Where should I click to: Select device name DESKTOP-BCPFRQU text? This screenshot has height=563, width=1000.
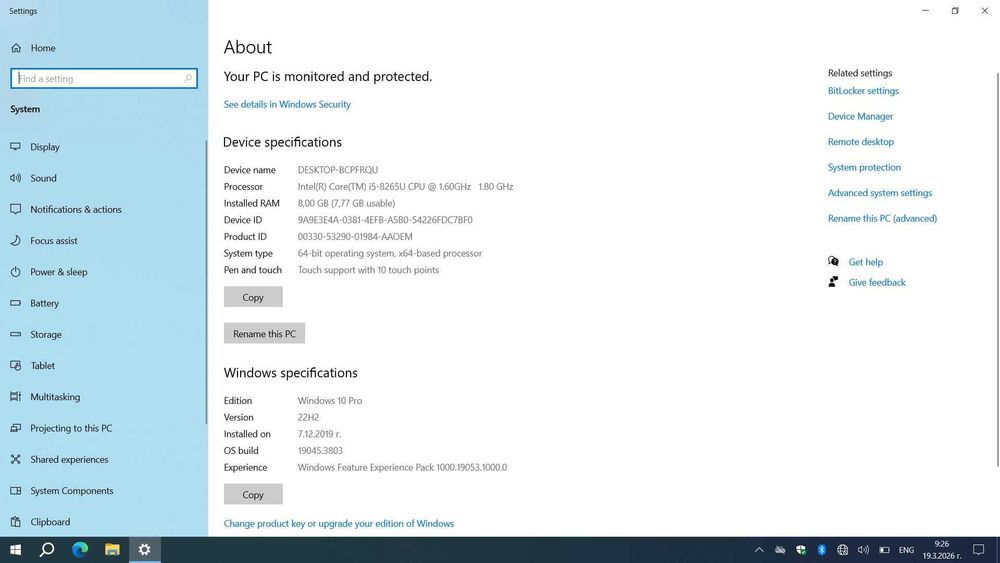click(337, 170)
